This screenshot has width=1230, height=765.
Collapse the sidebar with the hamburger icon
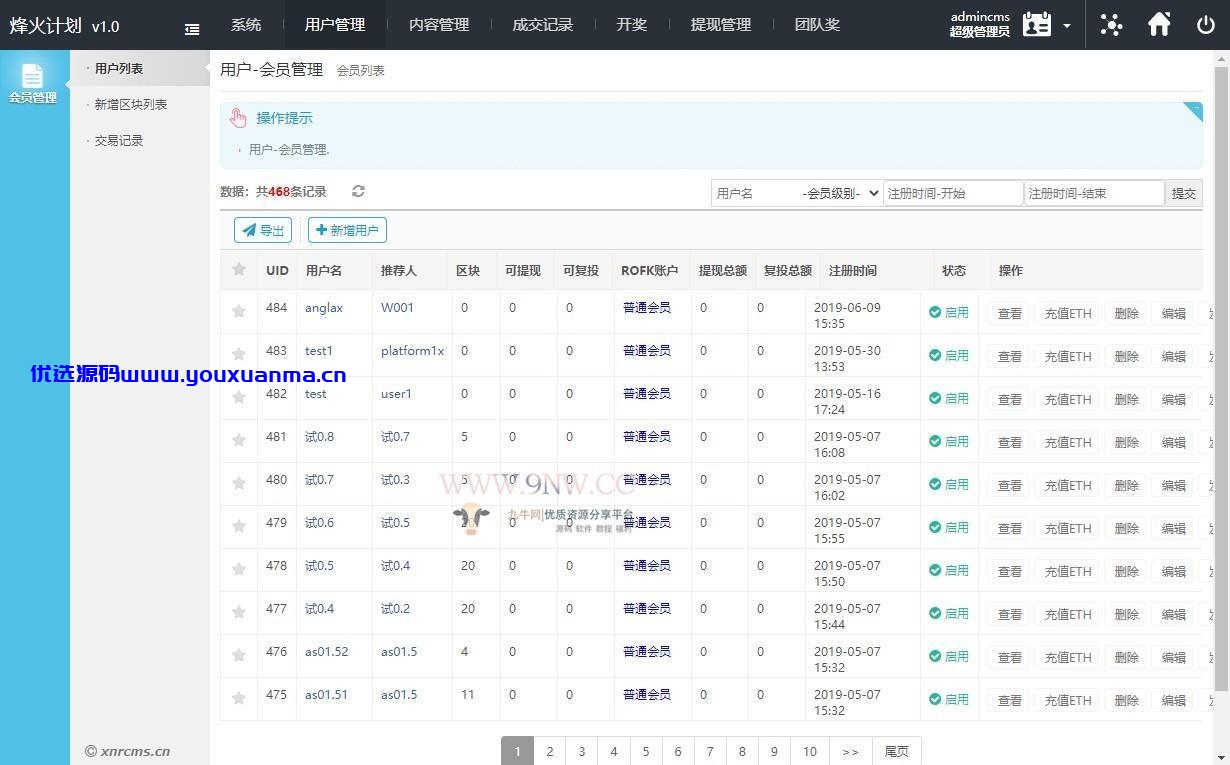pos(192,30)
